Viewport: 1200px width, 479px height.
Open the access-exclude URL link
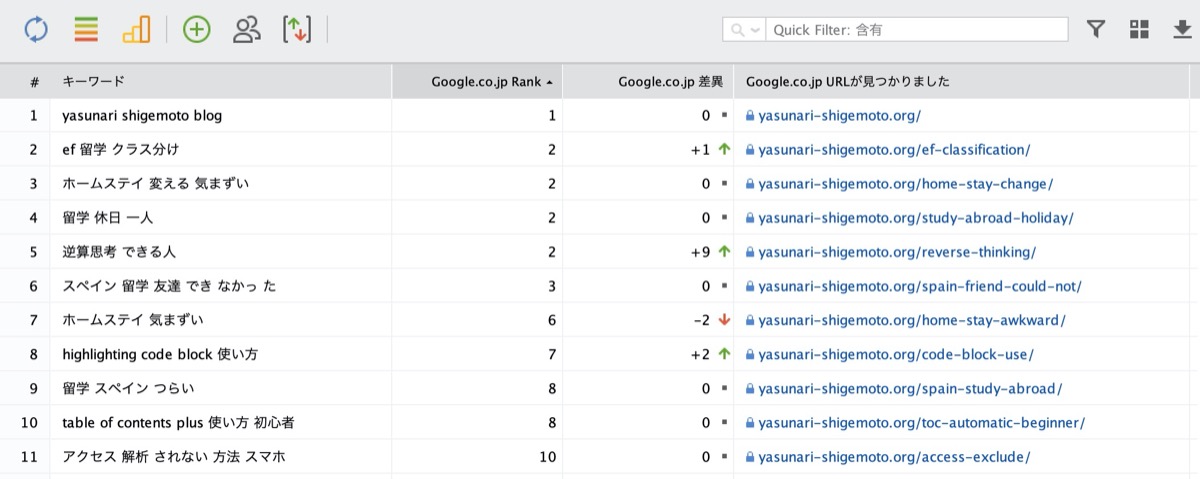click(894, 457)
